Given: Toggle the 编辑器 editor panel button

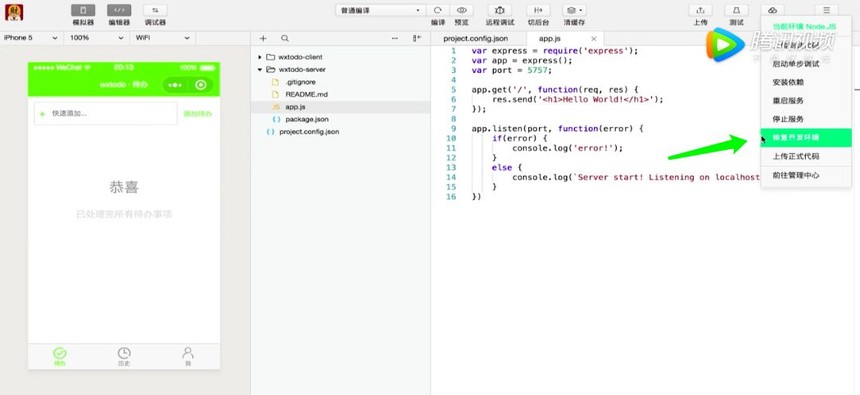Looking at the screenshot, I should tap(119, 10).
